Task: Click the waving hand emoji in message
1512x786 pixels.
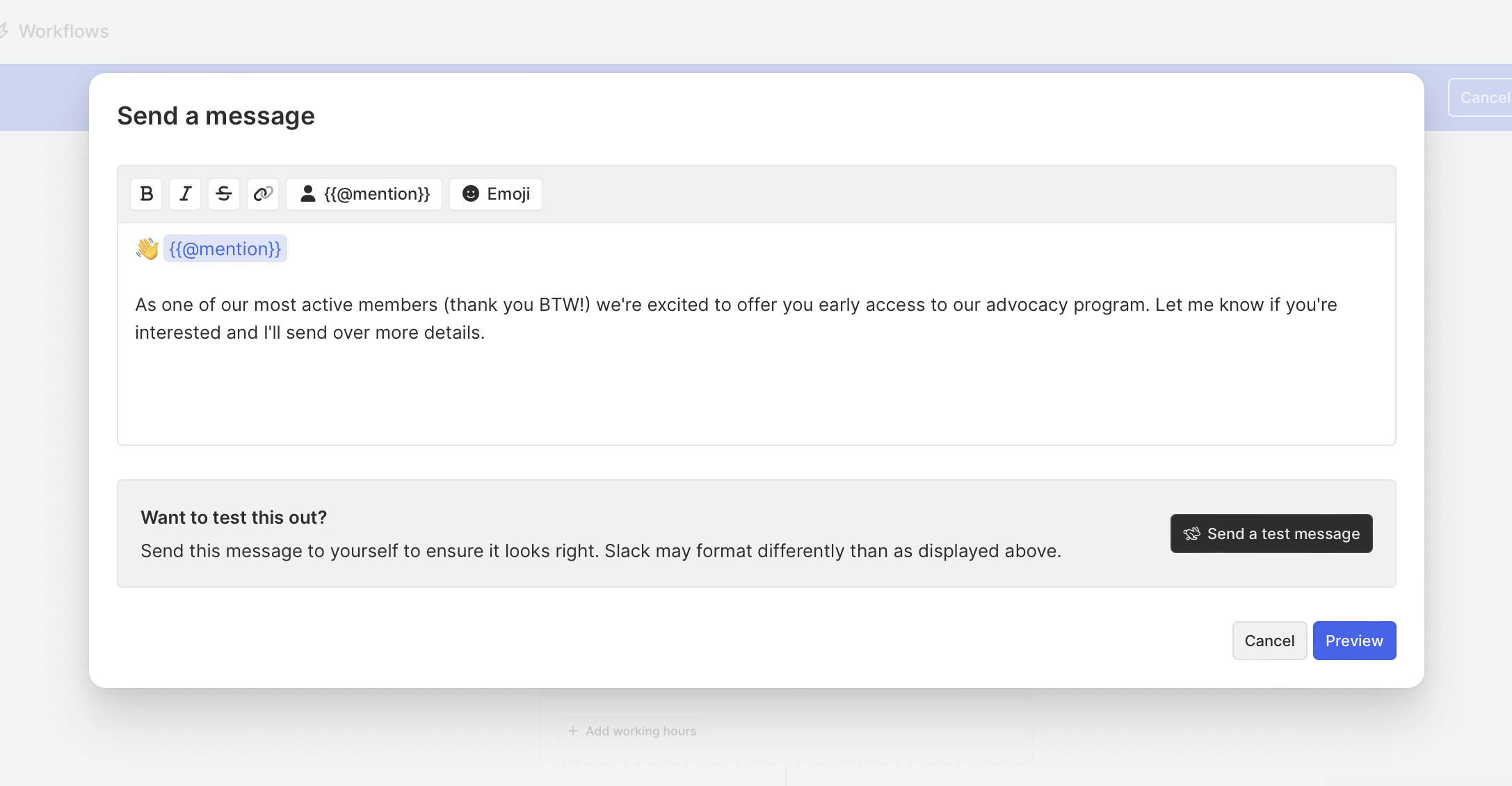Action: tap(147, 249)
